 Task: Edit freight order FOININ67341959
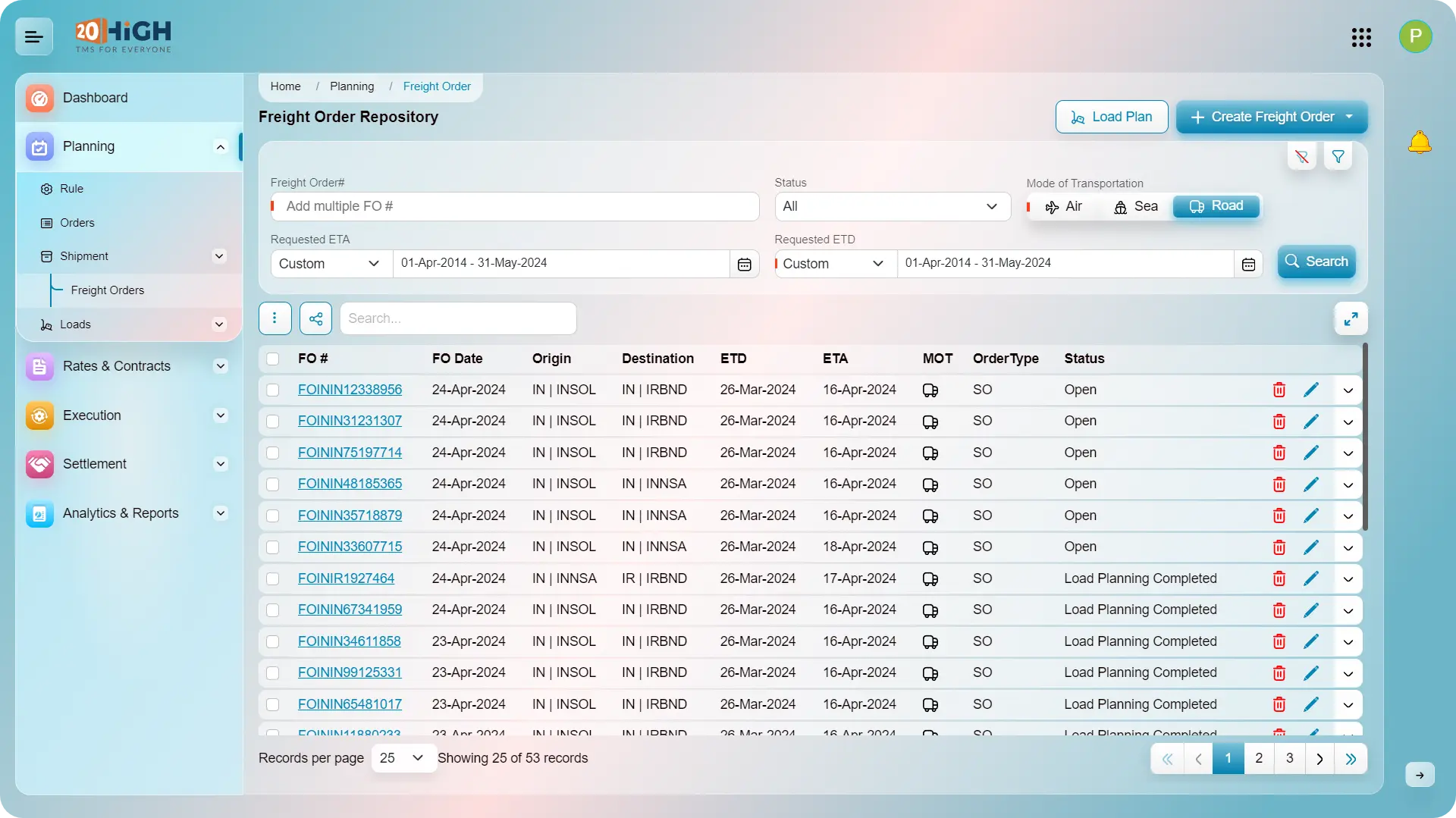click(1310, 610)
